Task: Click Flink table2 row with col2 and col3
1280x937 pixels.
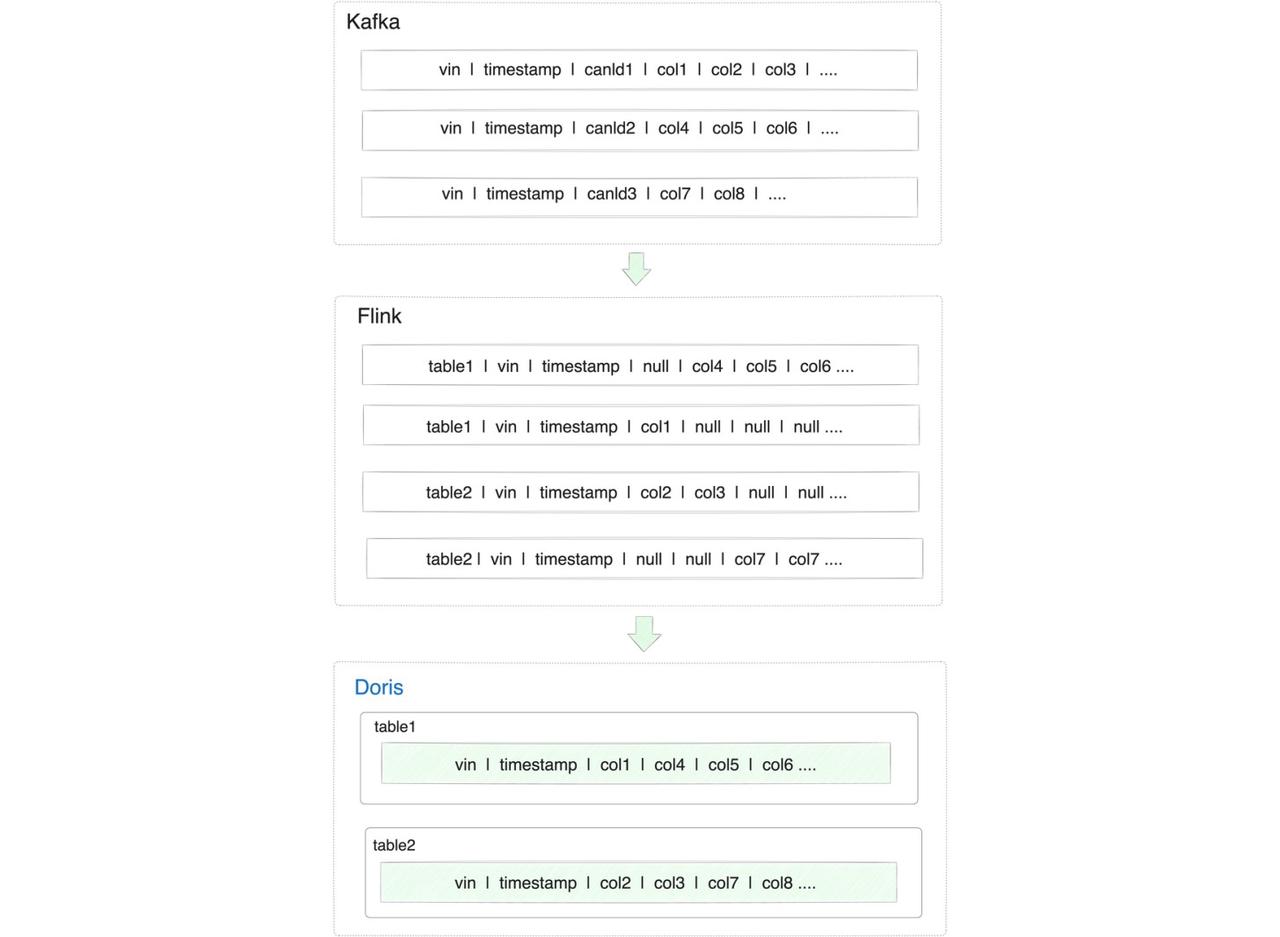Action: point(640,492)
